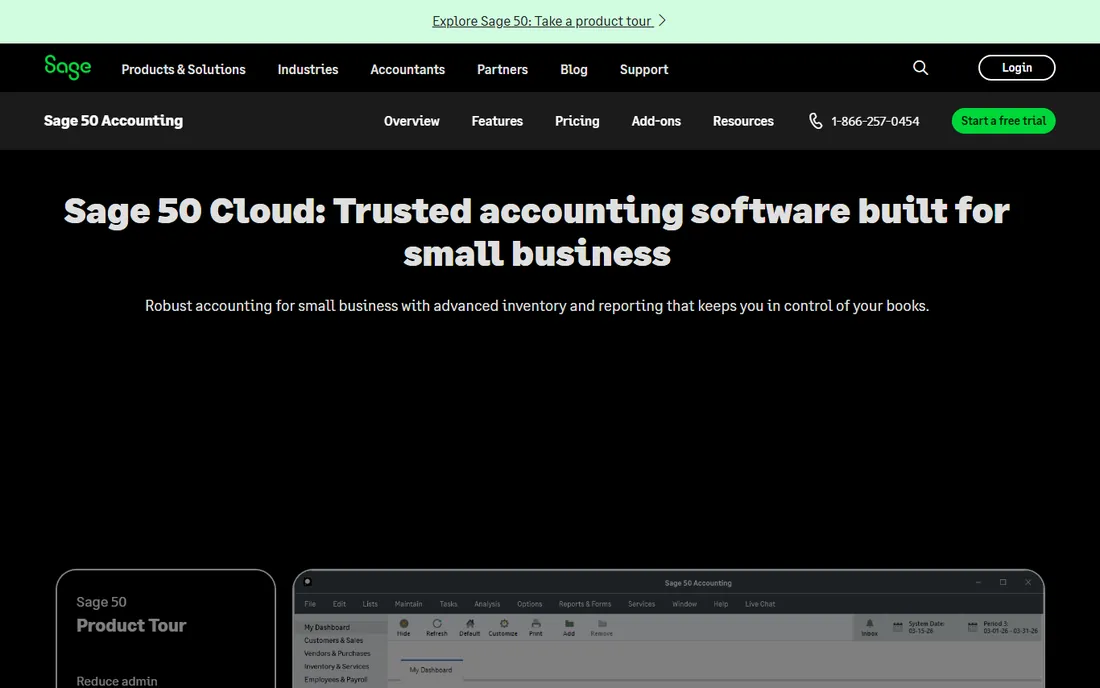
Task: Open Lists menu in Sage 50 window
Action: (x=370, y=604)
